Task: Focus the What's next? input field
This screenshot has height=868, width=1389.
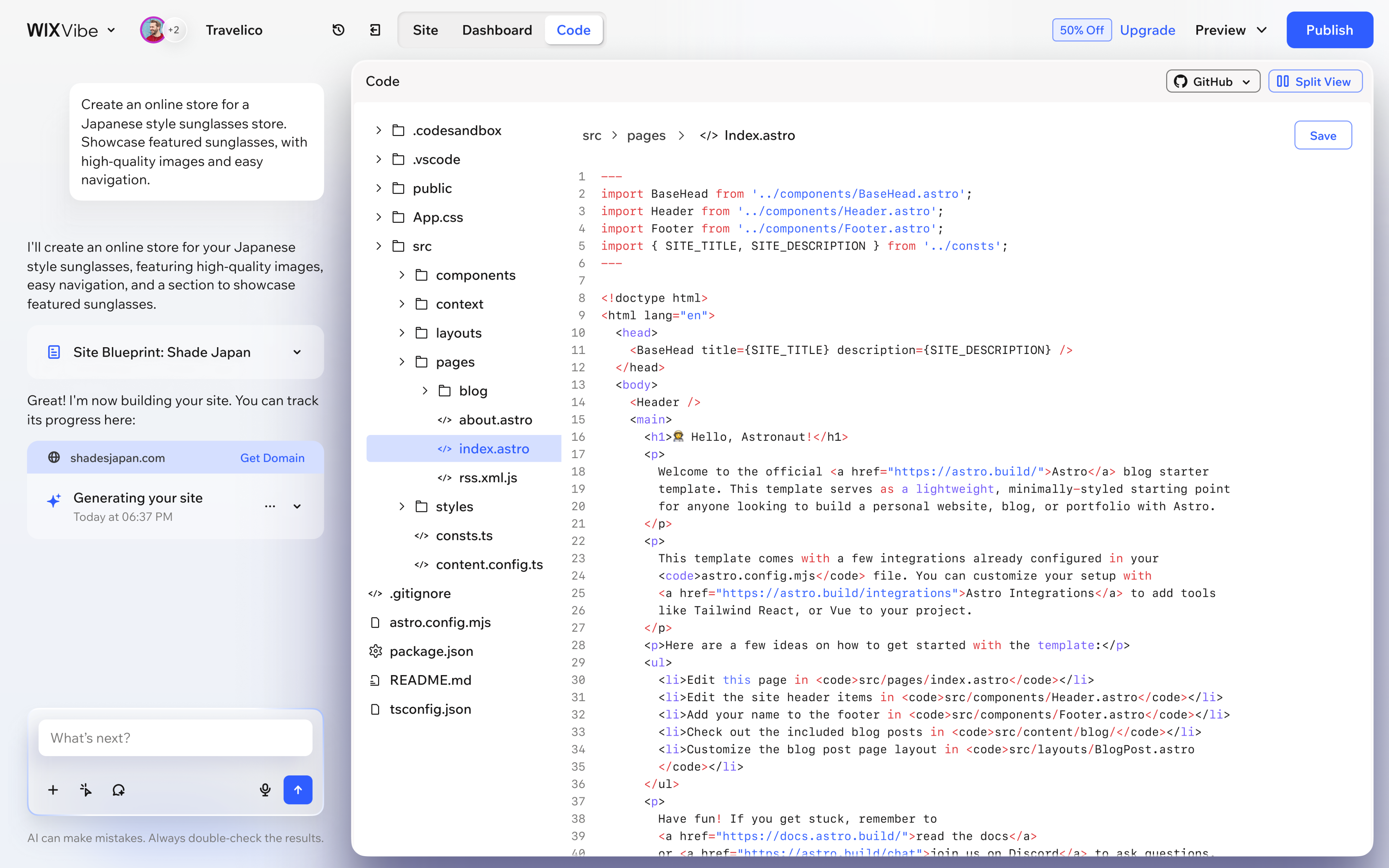Action: pos(176,738)
